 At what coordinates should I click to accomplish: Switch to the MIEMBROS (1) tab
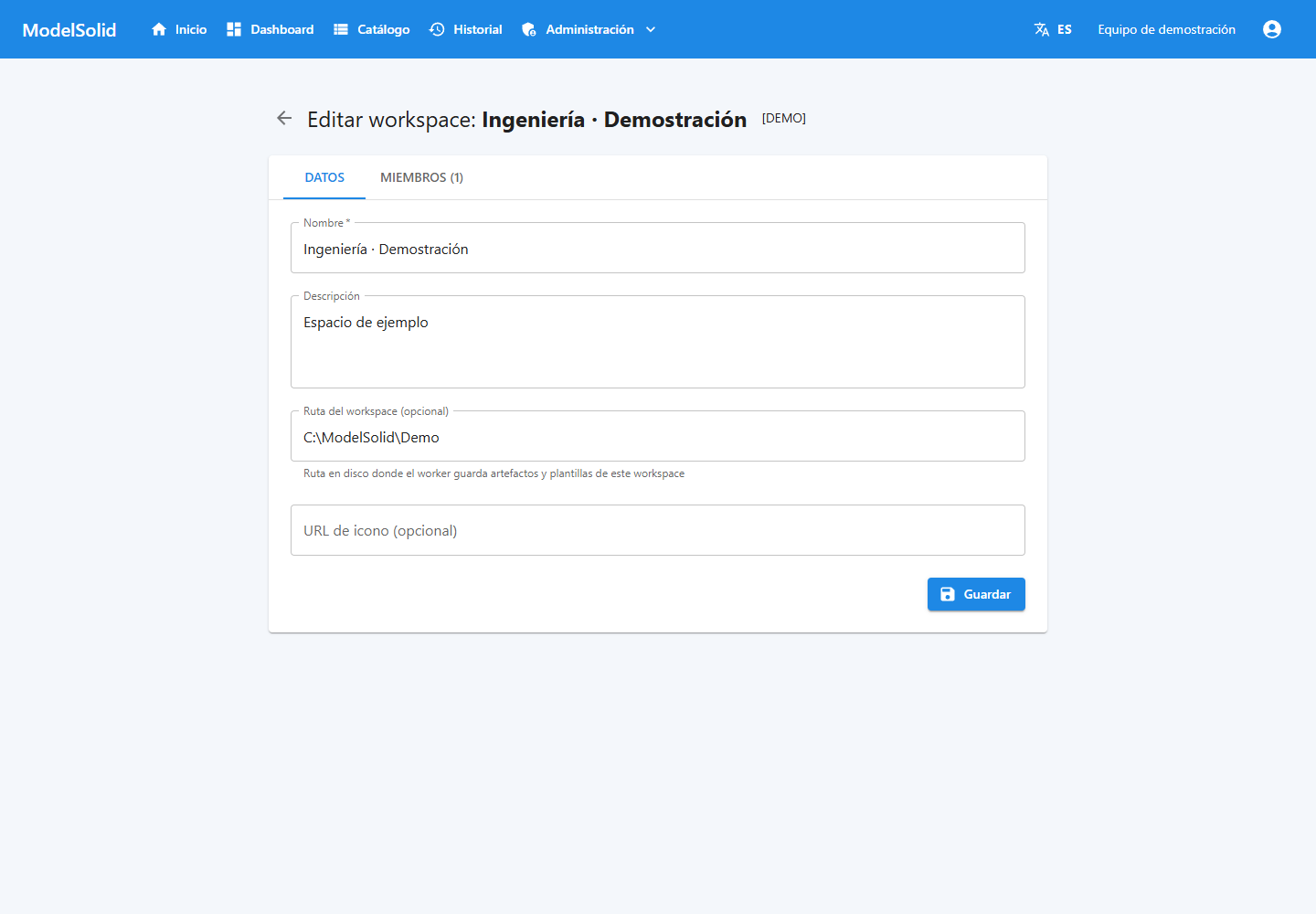click(421, 177)
